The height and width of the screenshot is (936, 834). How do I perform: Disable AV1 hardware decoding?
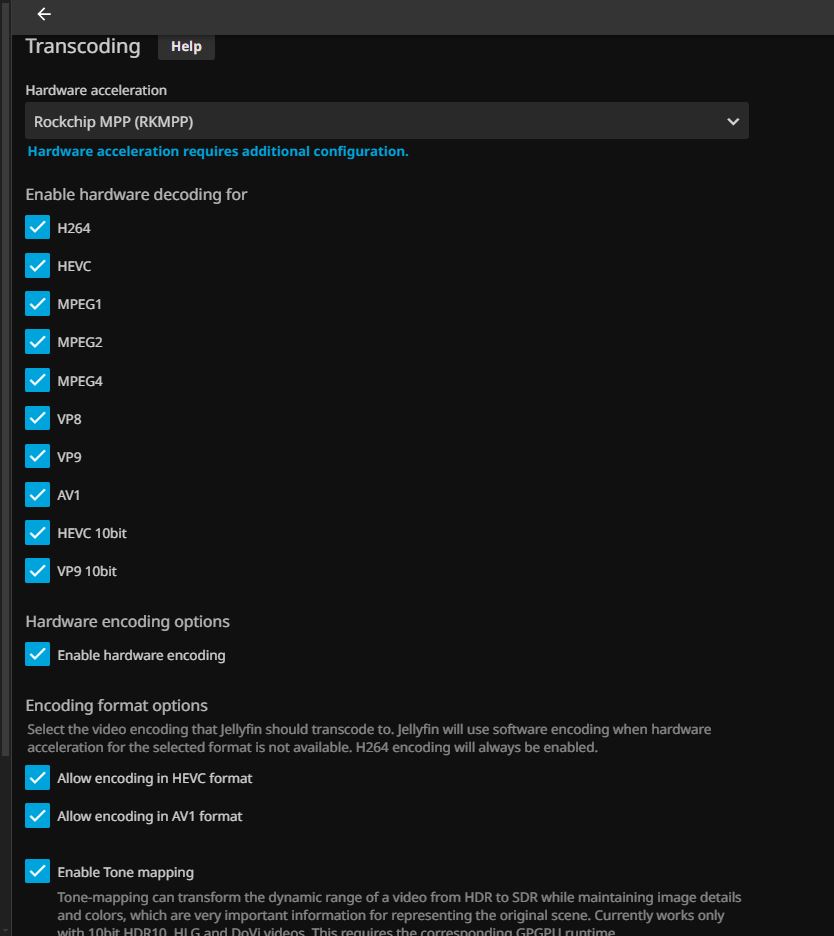[38, 495]
